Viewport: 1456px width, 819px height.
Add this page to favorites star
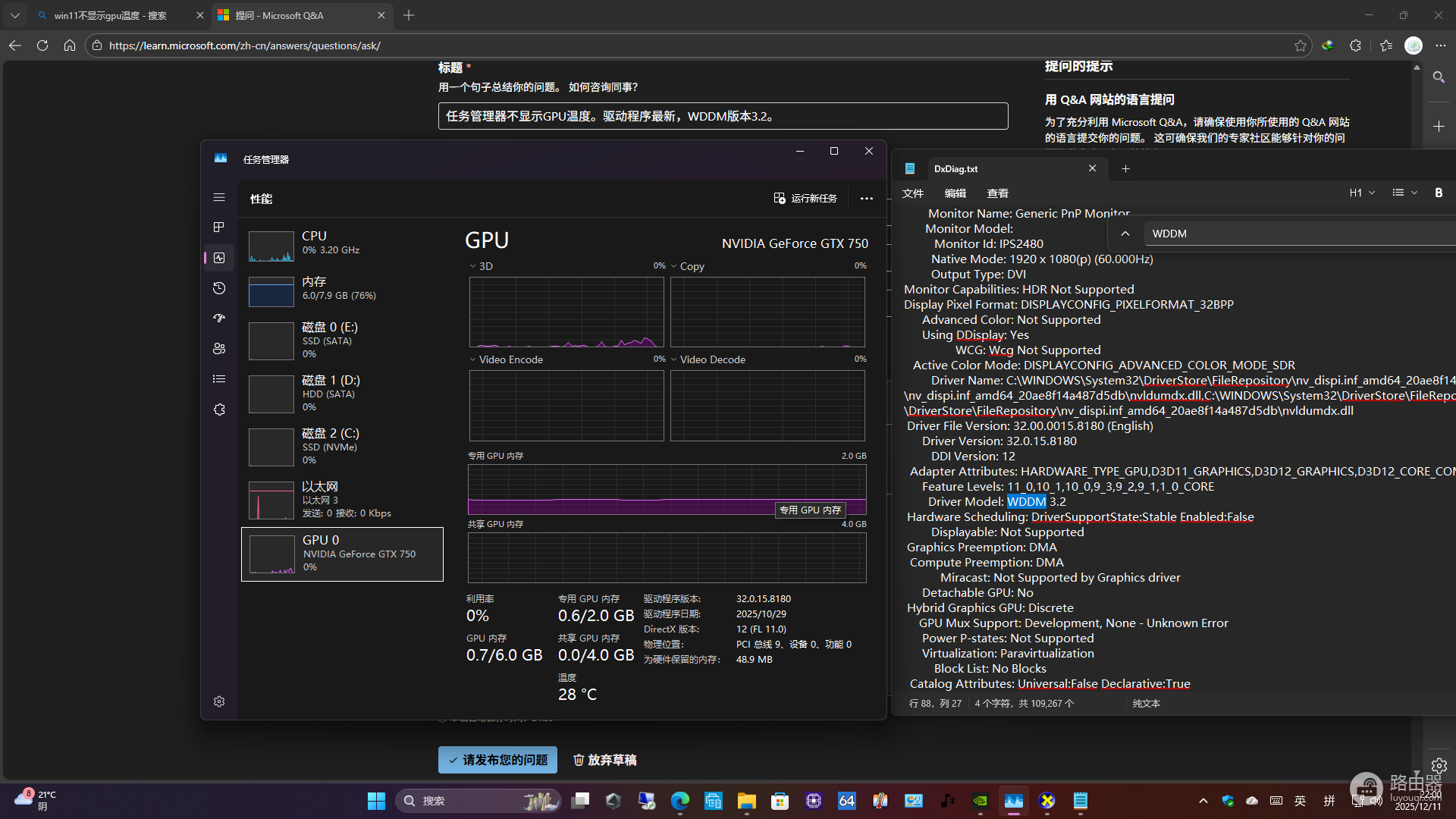[1301, 45]
